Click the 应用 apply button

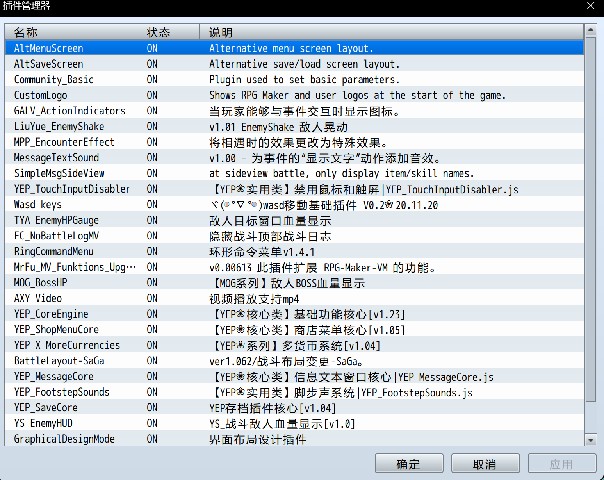tap(562, 463)
